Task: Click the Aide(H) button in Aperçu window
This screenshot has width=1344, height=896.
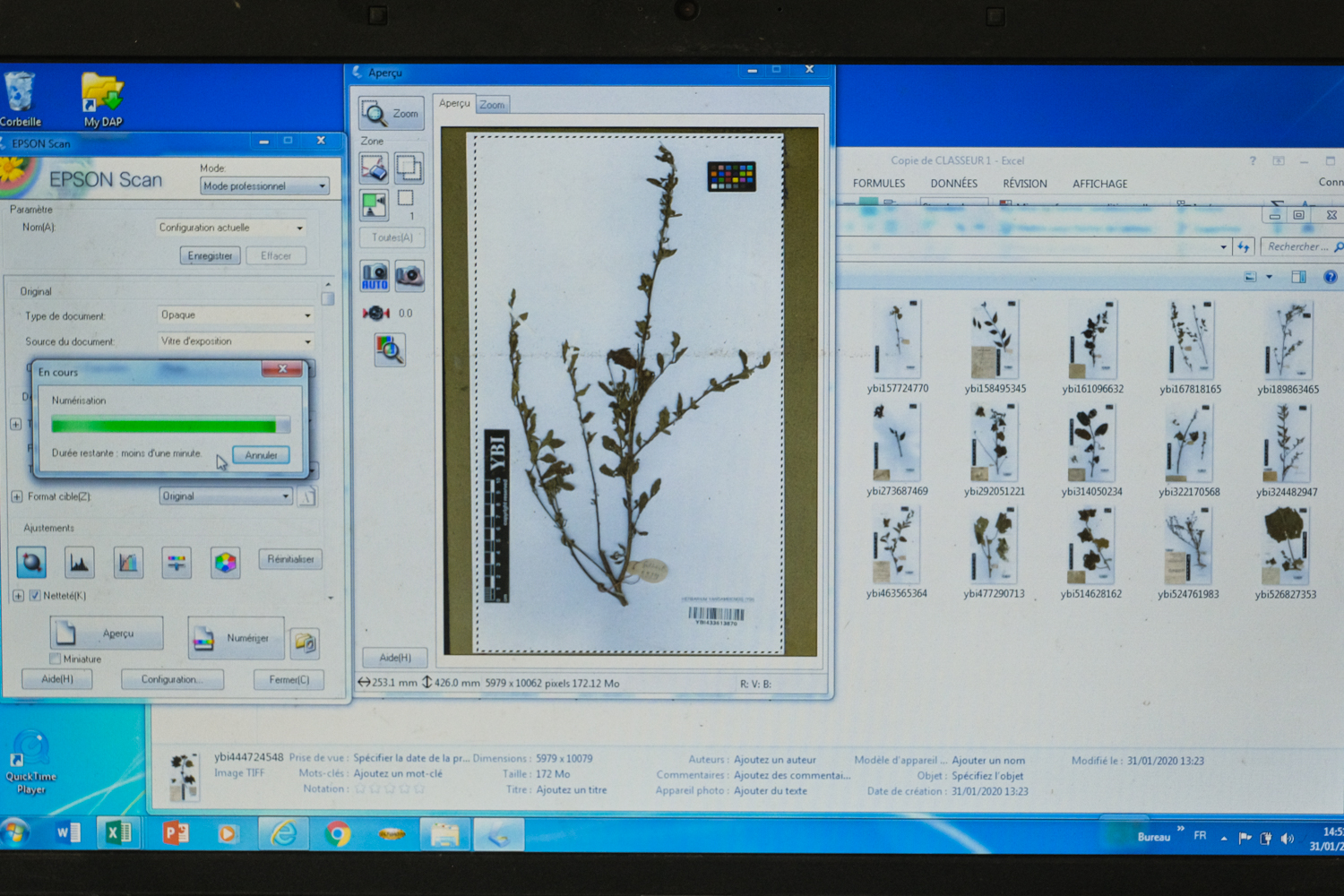Action: (395, 658)
